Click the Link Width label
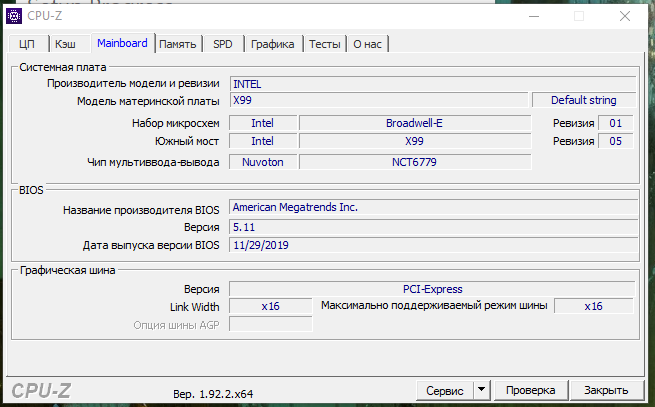Image resolution: width=655 pixels, height=407 pixels. [195, 307]
